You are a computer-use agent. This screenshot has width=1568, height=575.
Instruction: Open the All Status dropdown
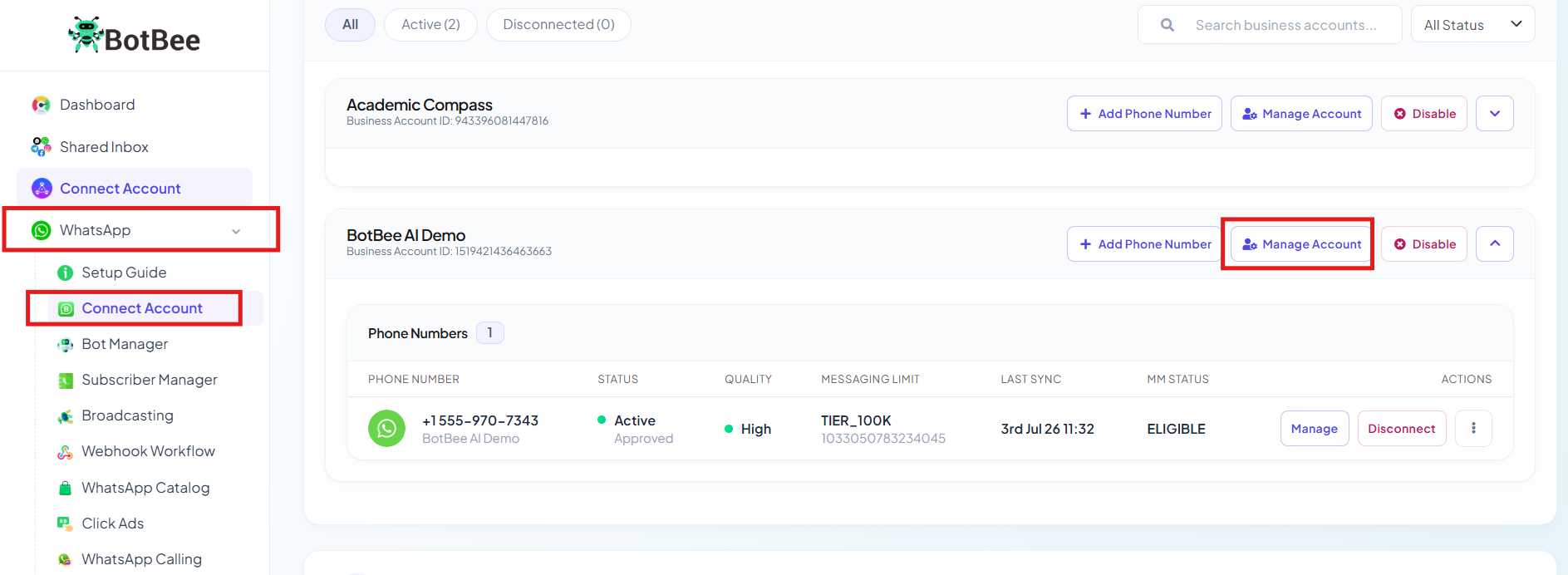pyautogui.click(x=1472, y=25)
